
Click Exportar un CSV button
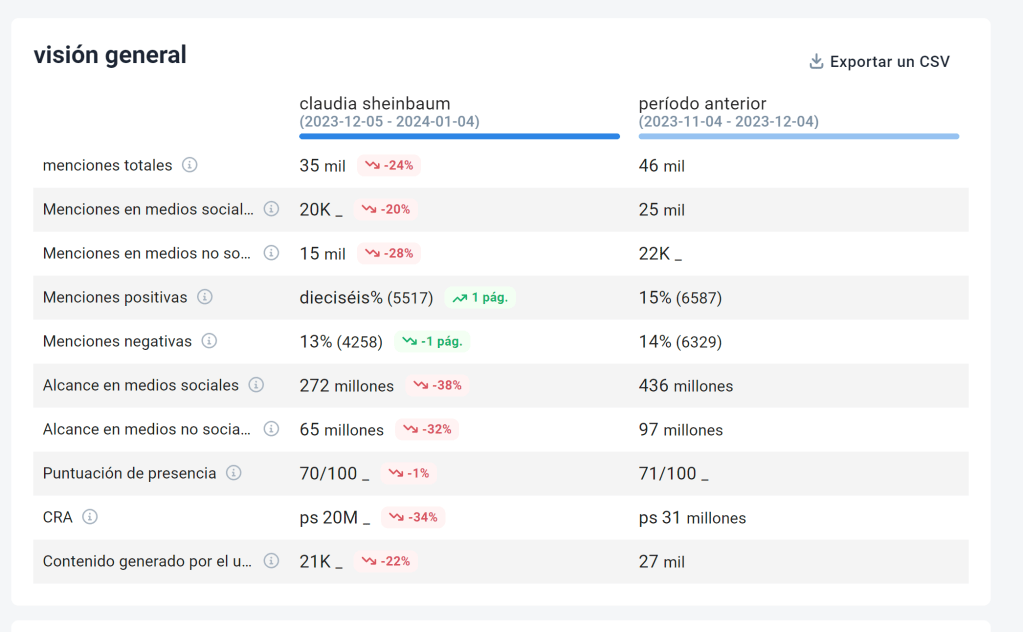(880, 62)
